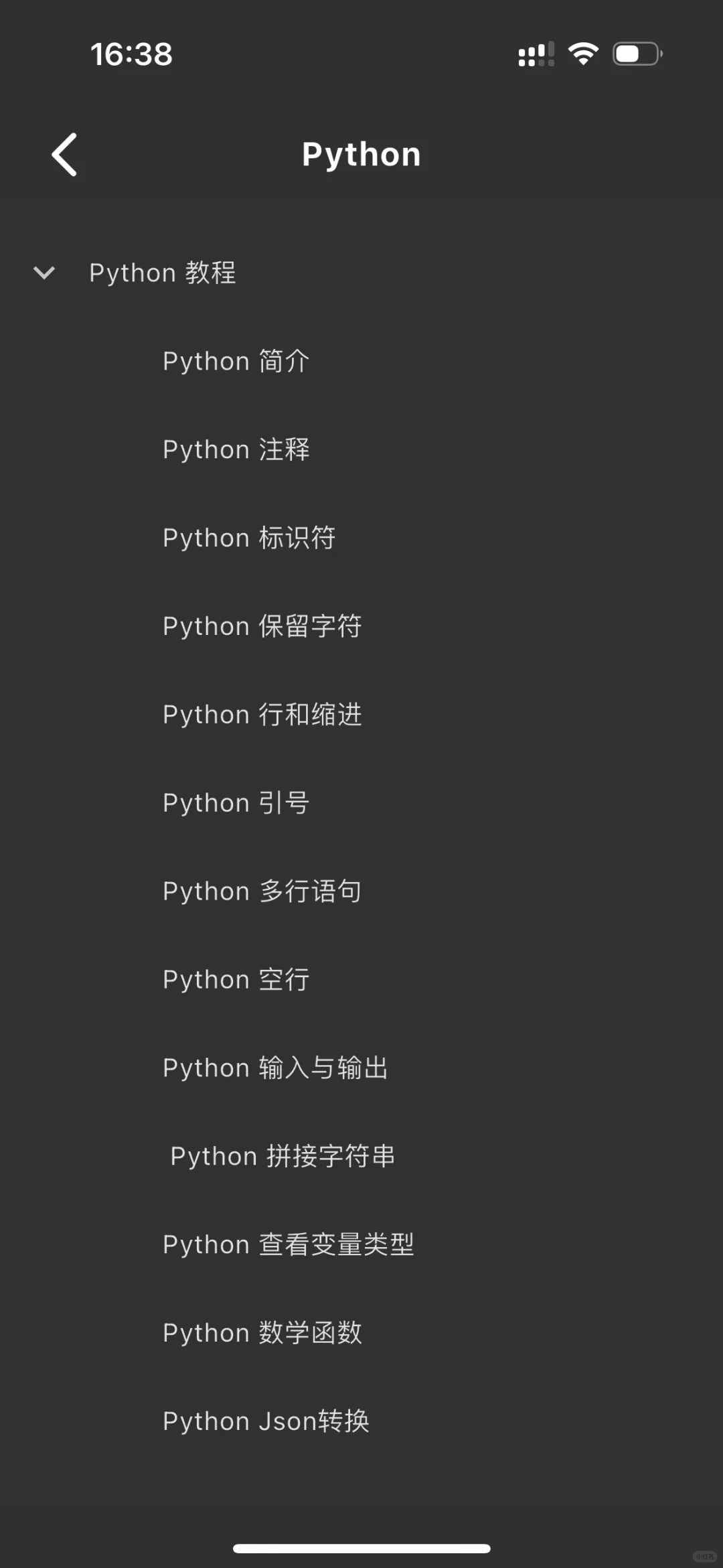Image resolution: width=723 pixels, height=1568 pixels.
Task: Select Python 标识符 from the list
Action: 249,539
